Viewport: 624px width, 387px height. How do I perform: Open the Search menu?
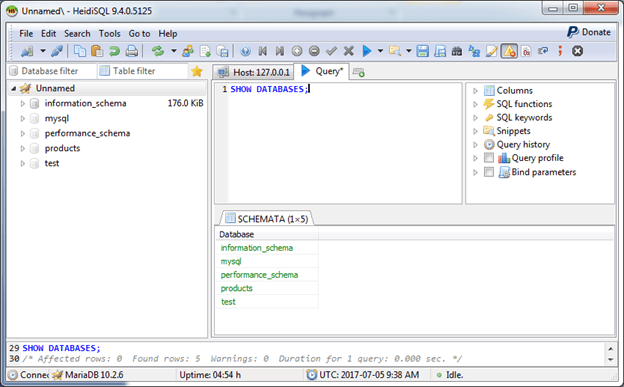pyautogui.click(x=77, y=33)
